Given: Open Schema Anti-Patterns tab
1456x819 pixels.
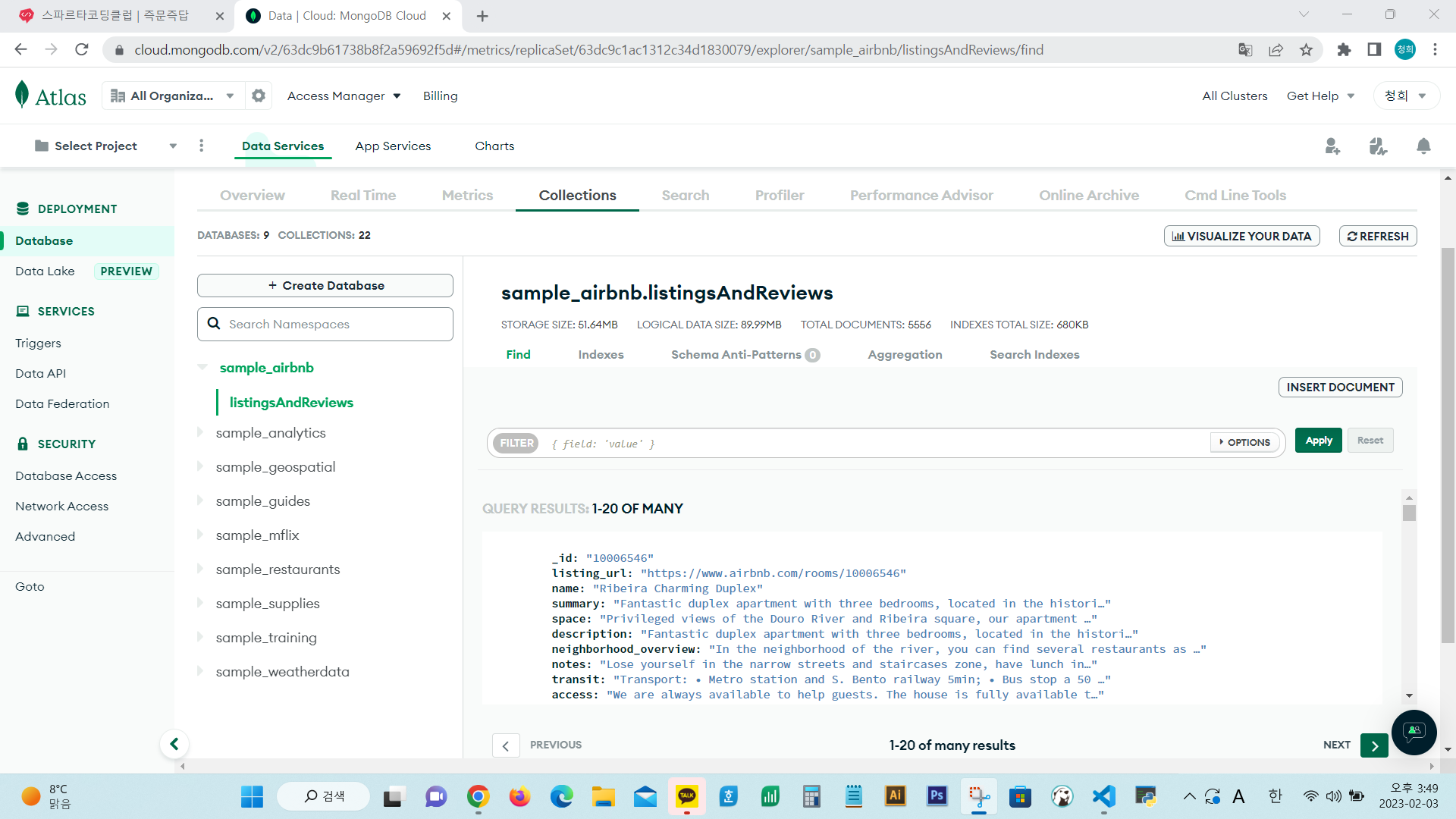Looking at the screenshot, I should [745, 354].
